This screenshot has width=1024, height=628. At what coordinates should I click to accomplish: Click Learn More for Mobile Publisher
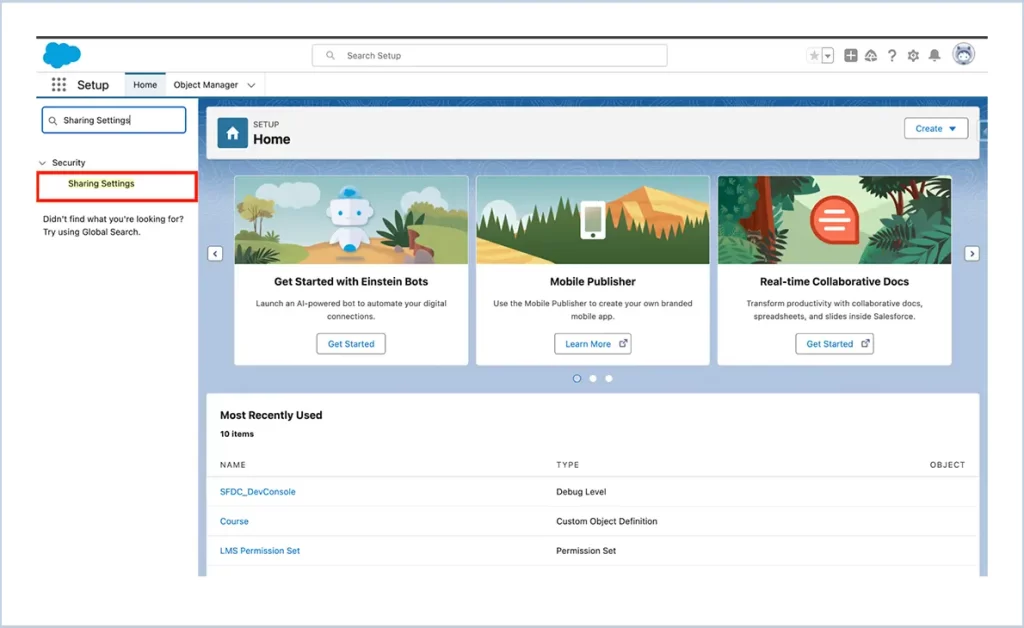pos(592,344)
